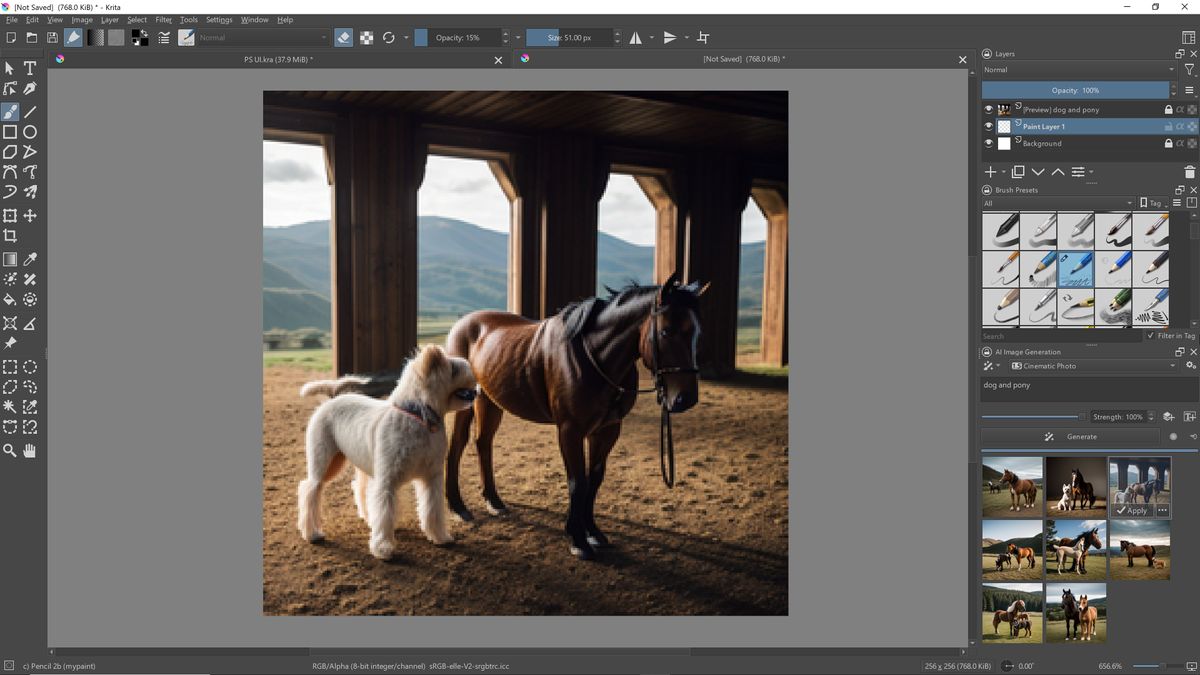Delete the selected layer using the trash icon
This screenshot has height=675, width=1200.
(1190, 171)
